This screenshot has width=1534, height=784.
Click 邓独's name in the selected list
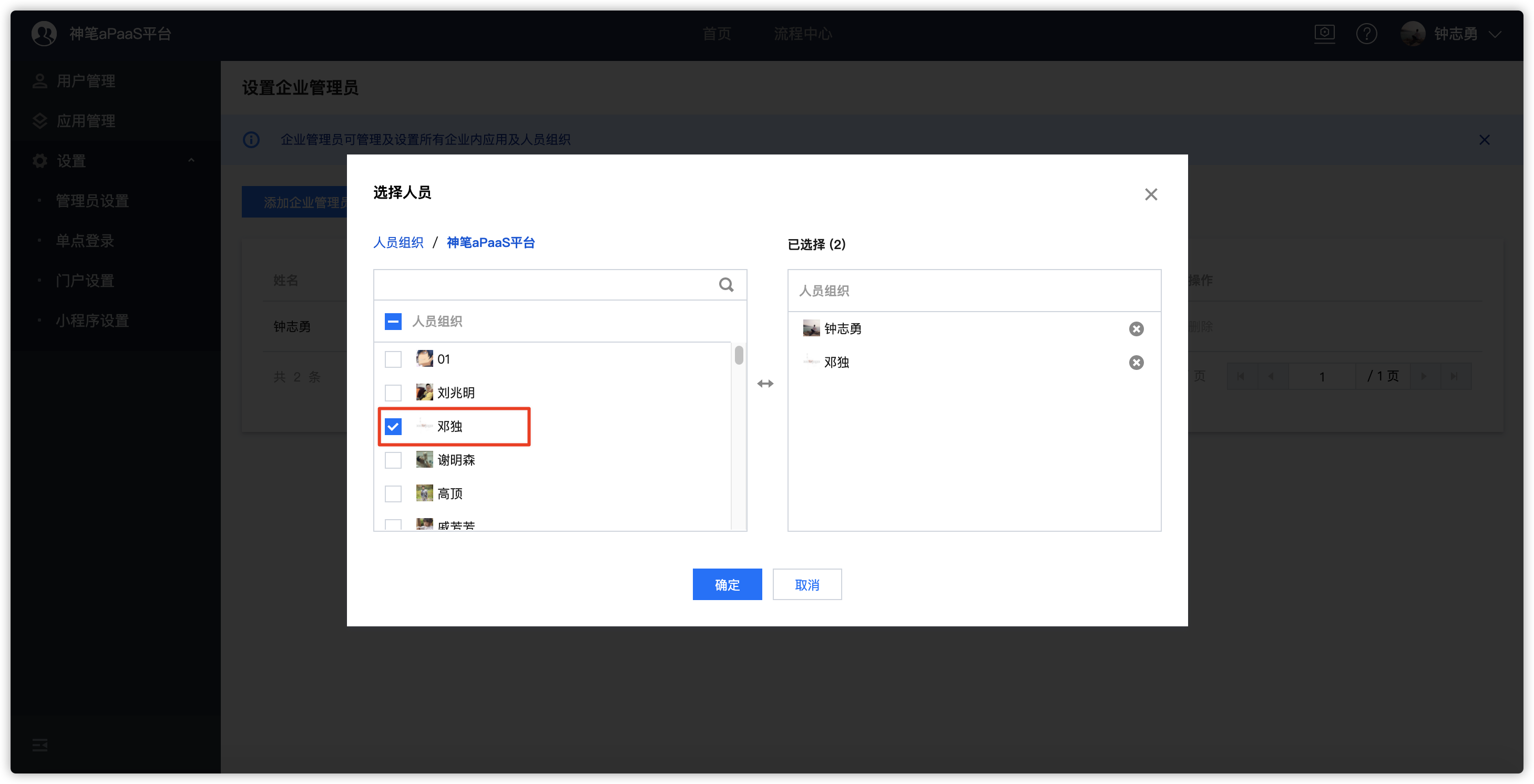click(x=836, y=362)
